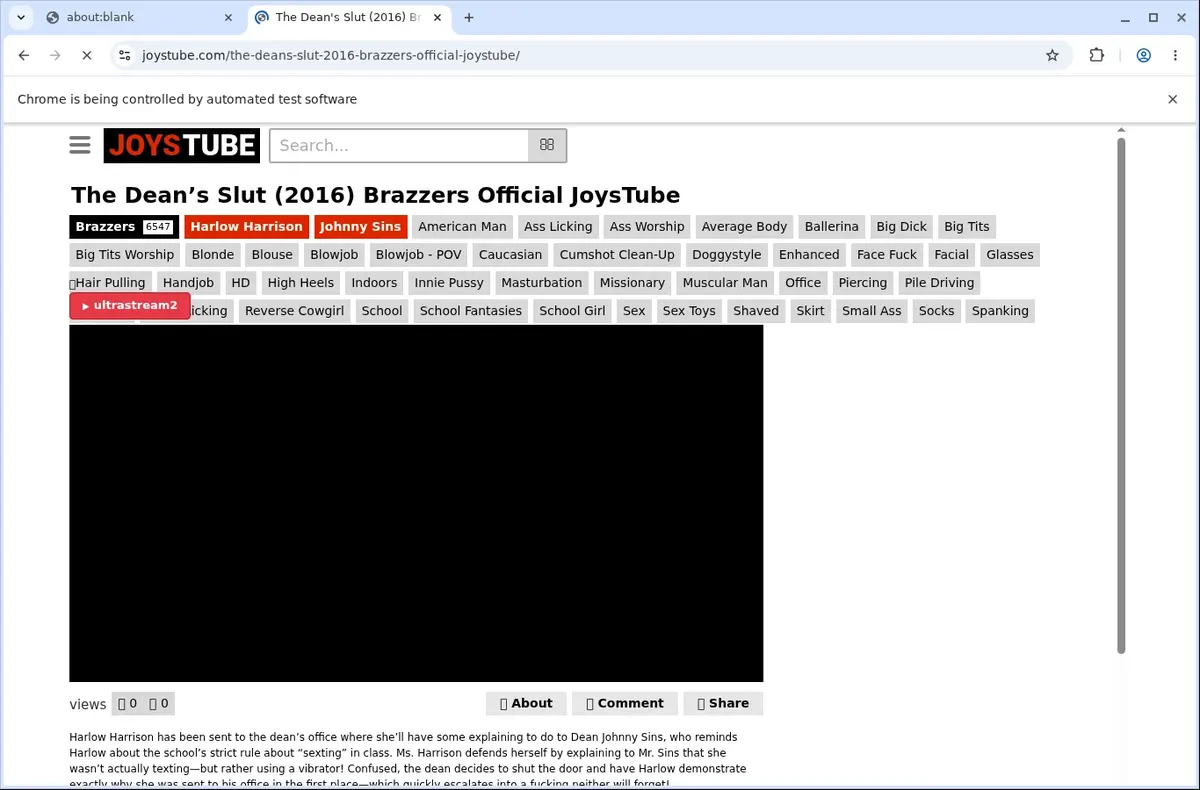
Task: Click the black video player area
Action: 416,503
